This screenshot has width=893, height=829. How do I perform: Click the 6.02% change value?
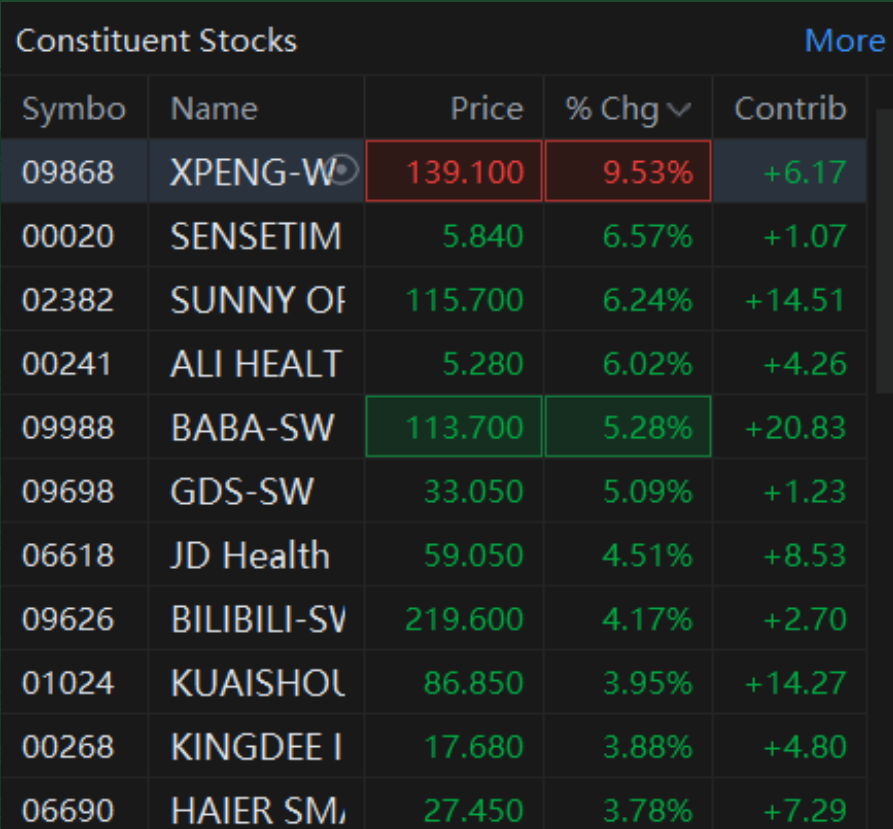click(648, 363)
